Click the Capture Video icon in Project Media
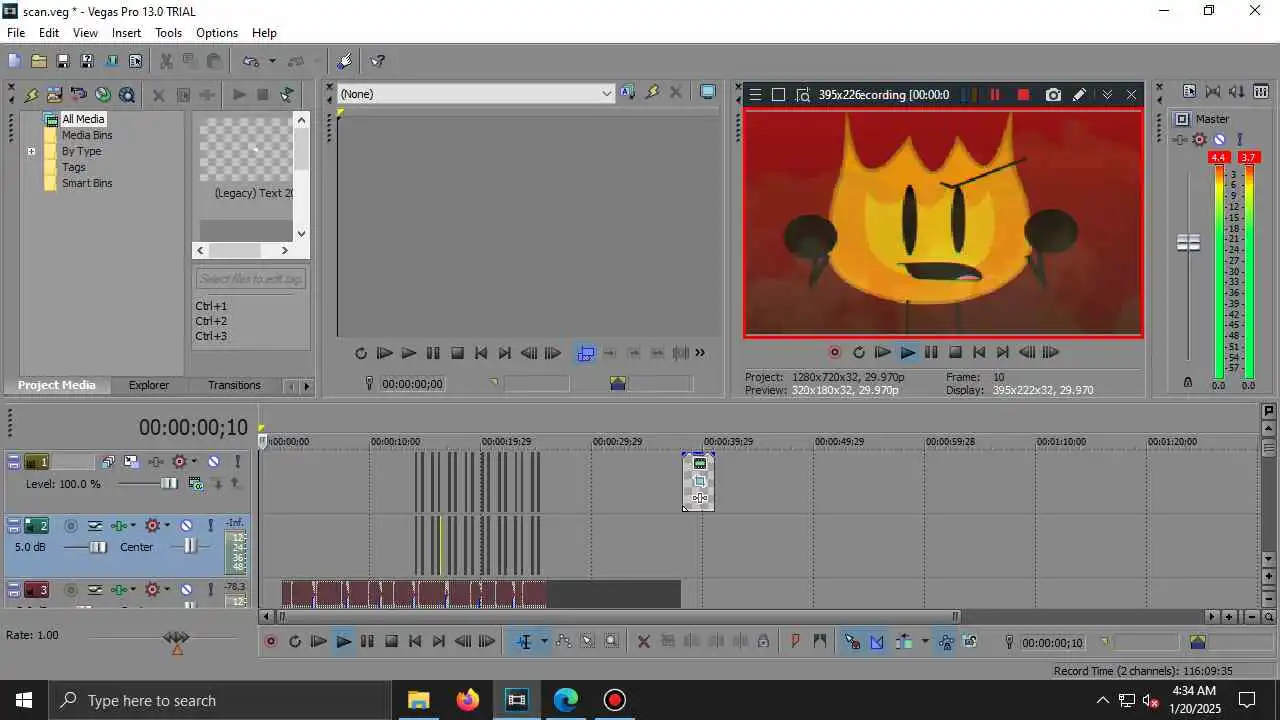The width and height of the screenshot is (1280, 720). point(78,95)
